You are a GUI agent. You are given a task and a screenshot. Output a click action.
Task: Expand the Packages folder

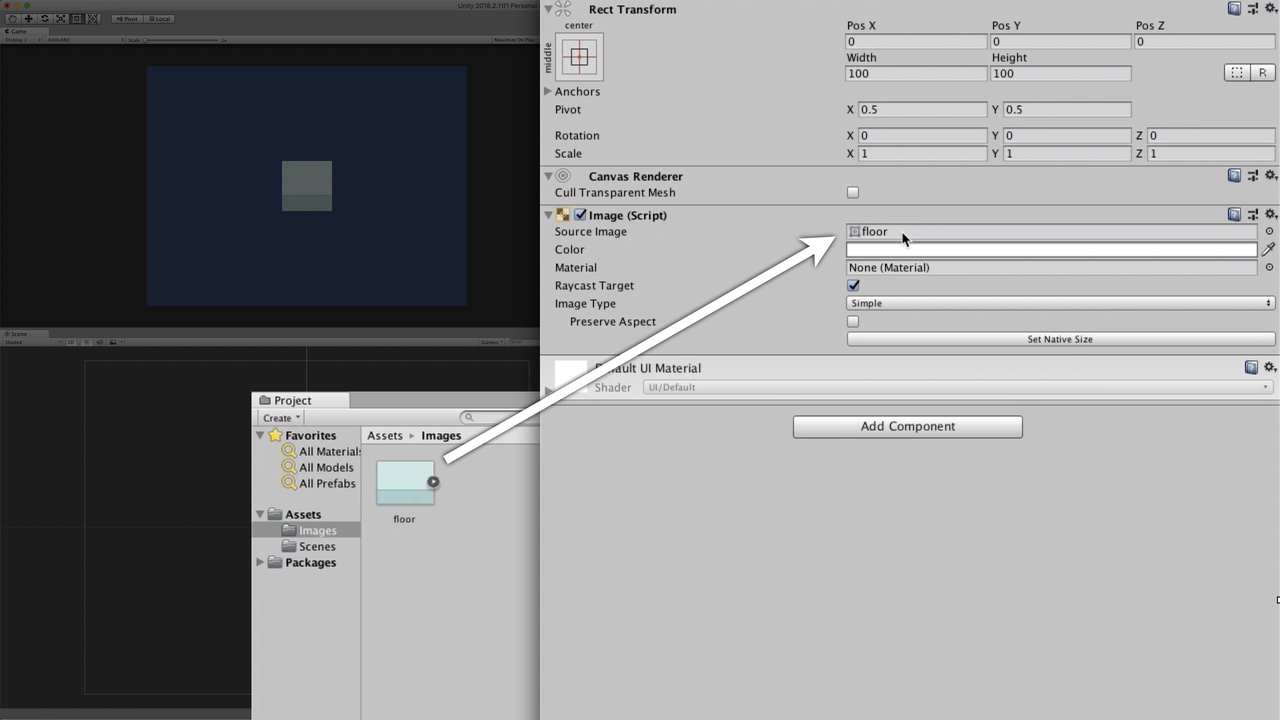[261, 562]
